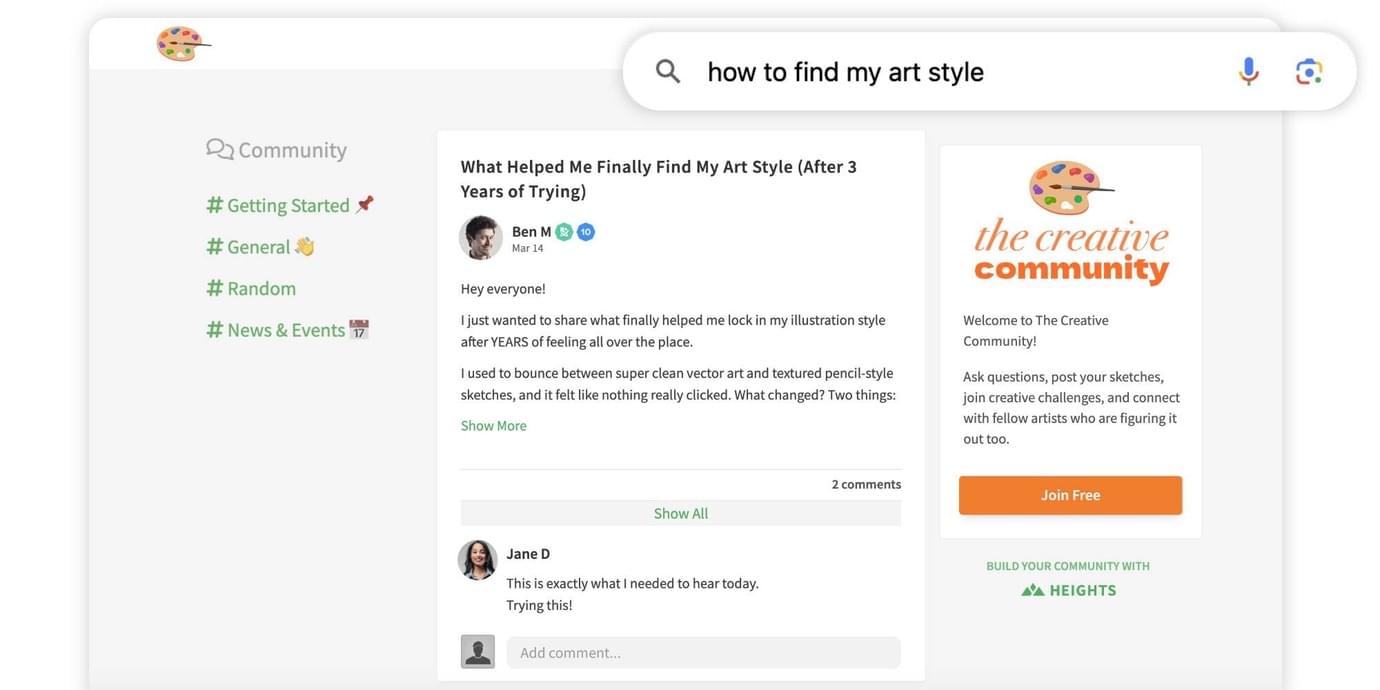This screenshot has width=1380, height=690.
Task: Activate the microphone voice search icon
Action: coord(1248,71)
